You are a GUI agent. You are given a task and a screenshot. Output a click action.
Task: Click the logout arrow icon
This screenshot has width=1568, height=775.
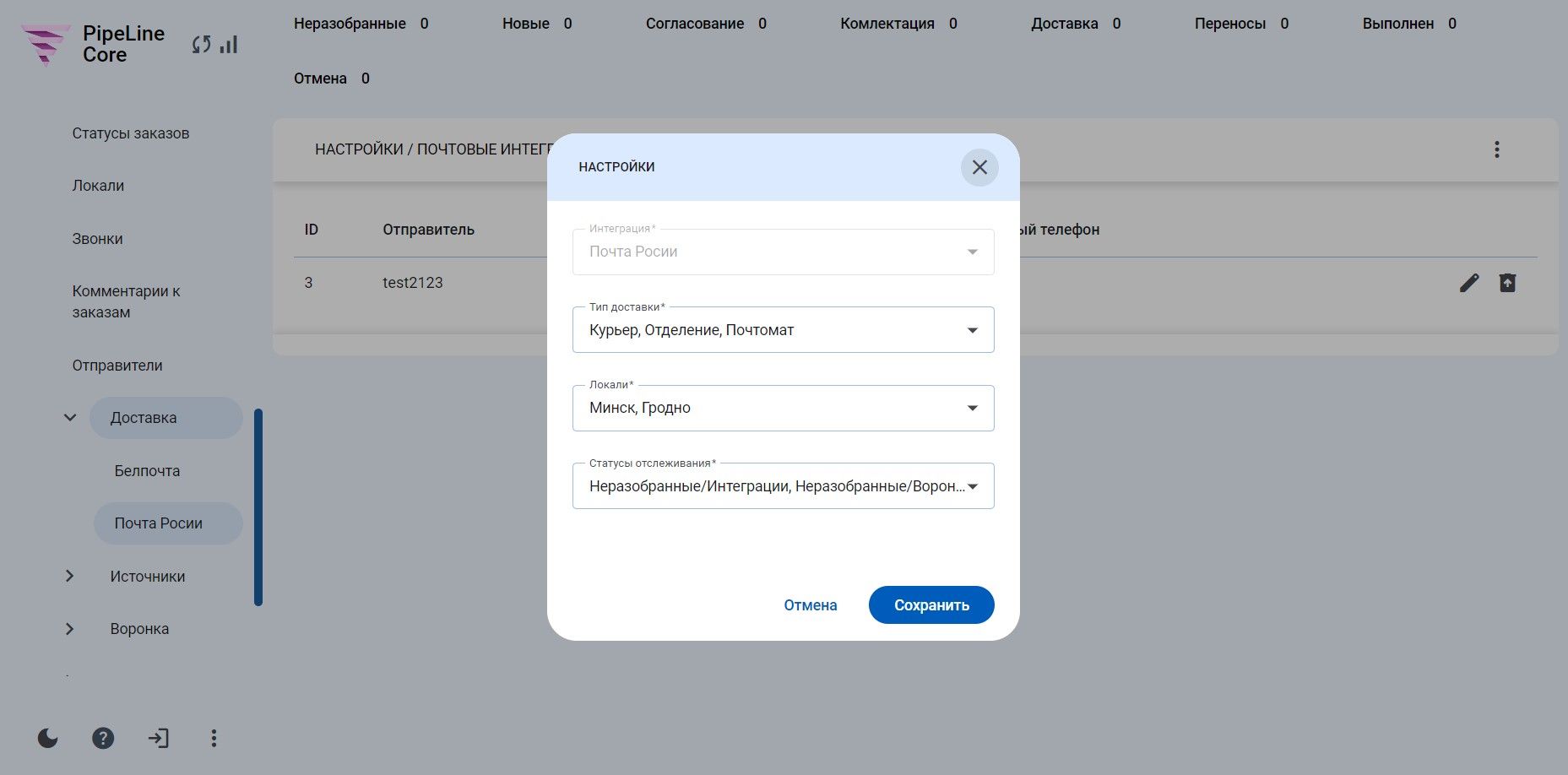(158, 739)
